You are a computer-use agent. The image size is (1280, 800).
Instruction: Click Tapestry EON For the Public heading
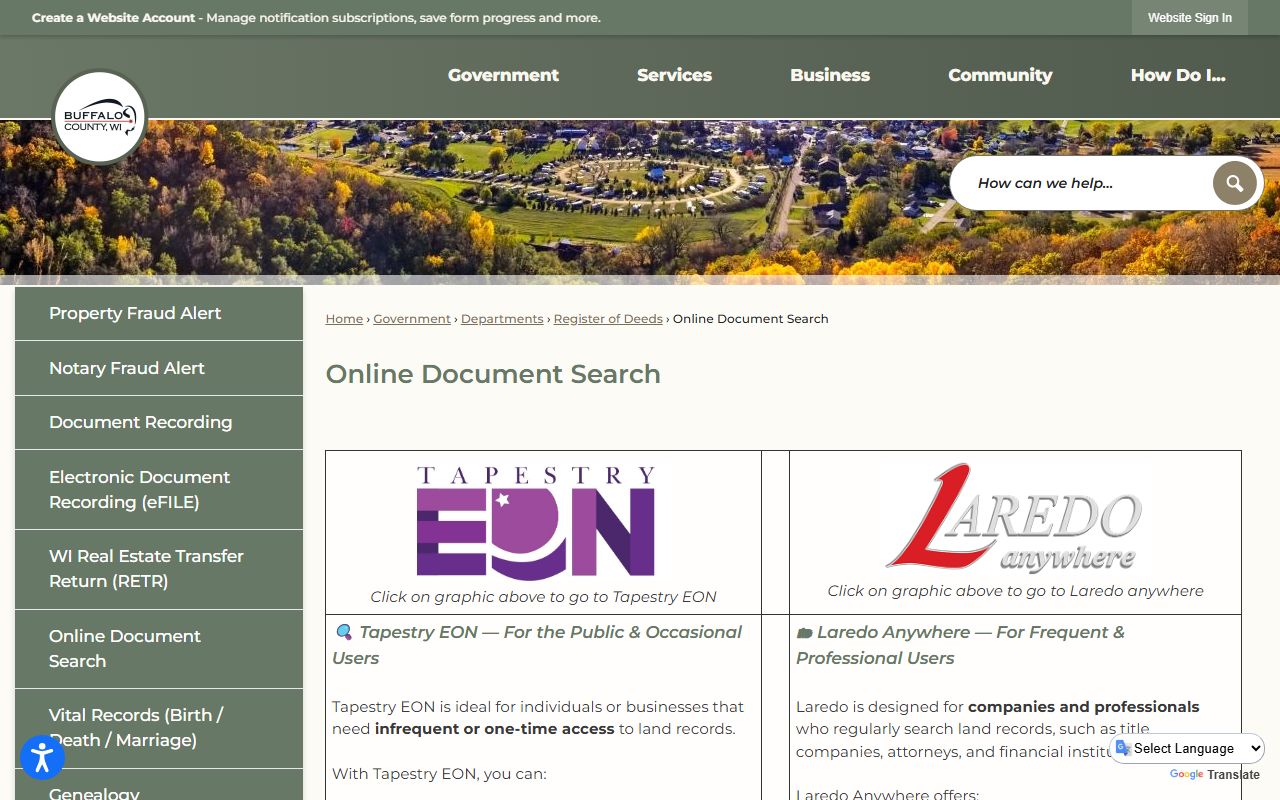[x=537, y=645]
